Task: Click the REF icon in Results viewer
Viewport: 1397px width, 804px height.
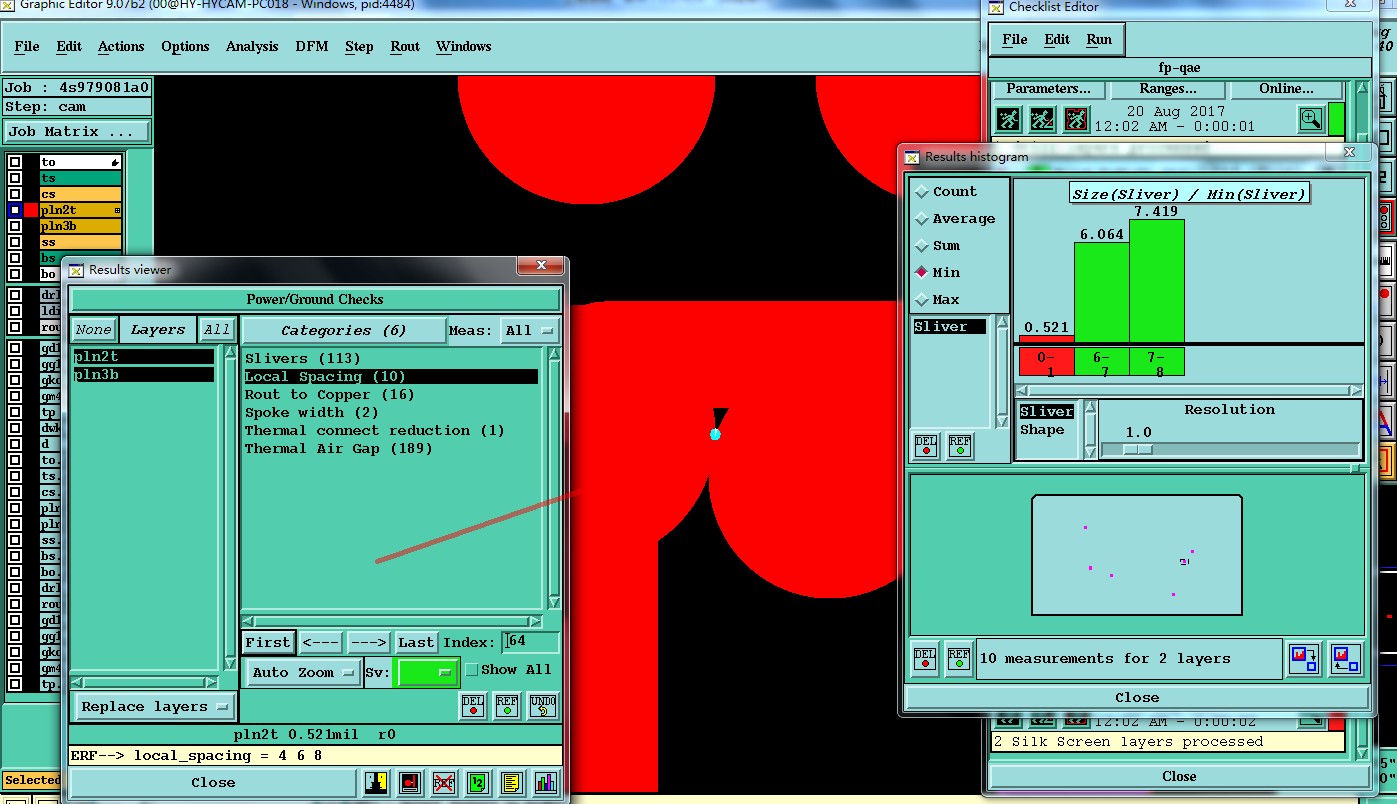Action: click(x=507, y=706)
